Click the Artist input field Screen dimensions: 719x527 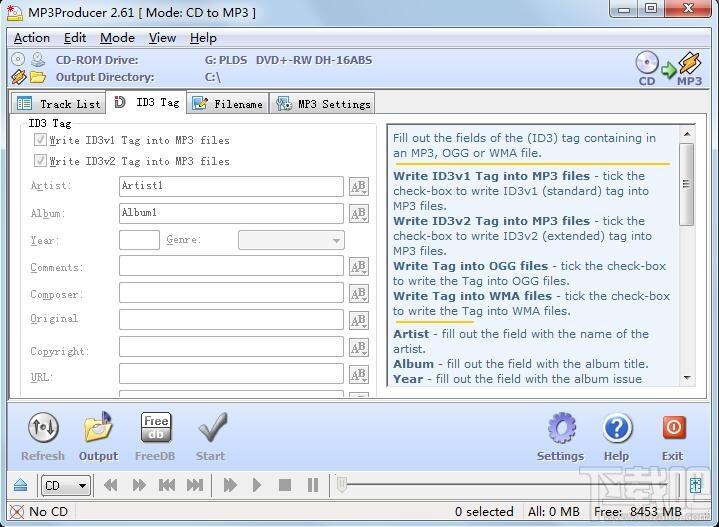[x=231, y=186]
